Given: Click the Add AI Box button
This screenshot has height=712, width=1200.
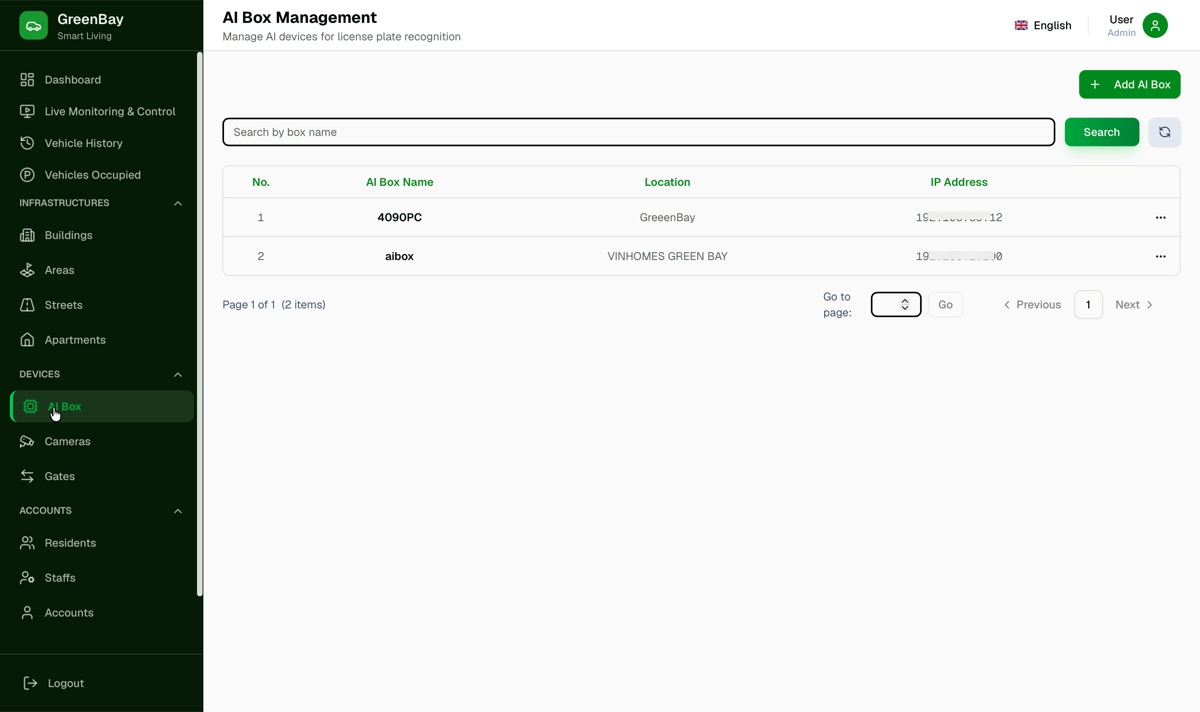Looking at the screenshot, I should point(1130,85).
